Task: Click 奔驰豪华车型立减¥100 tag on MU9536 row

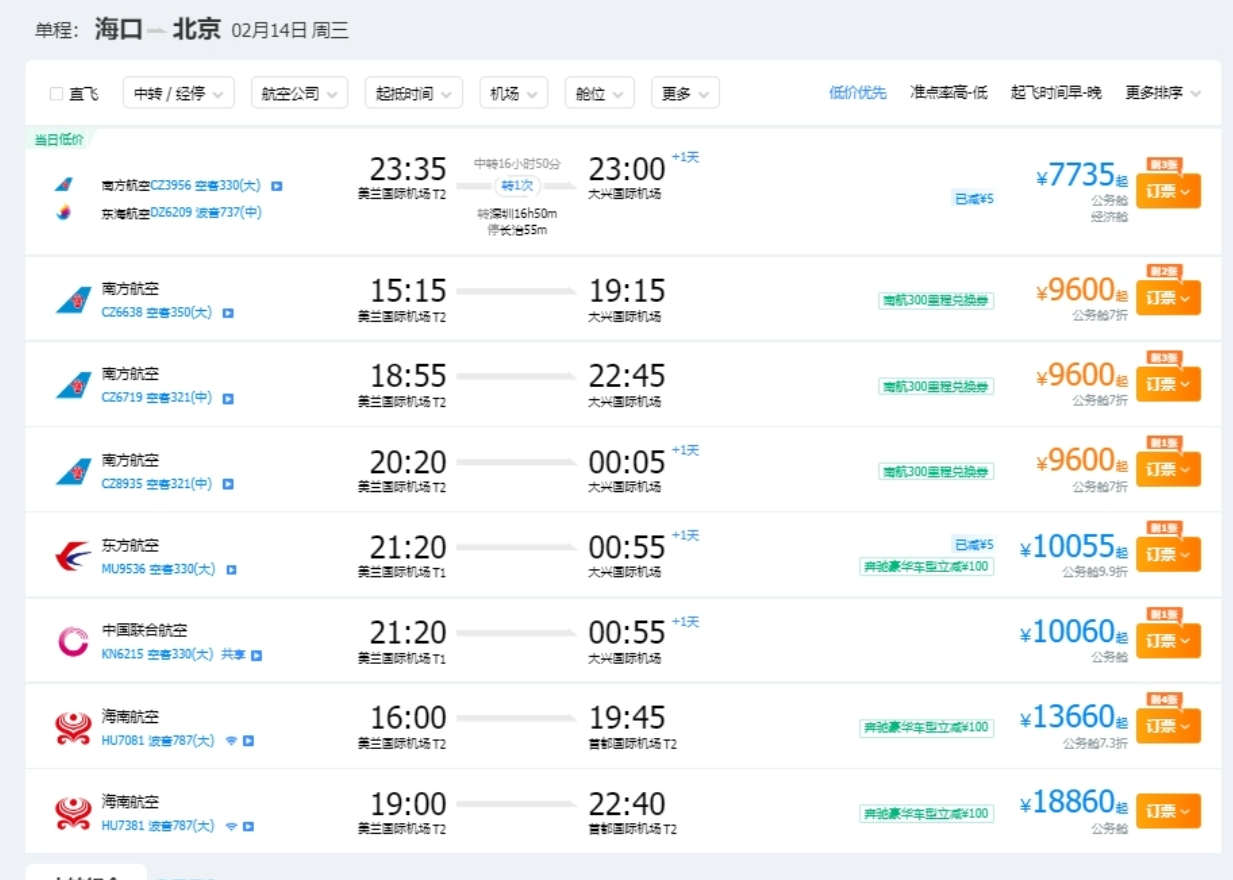Action: coord(926,567)
